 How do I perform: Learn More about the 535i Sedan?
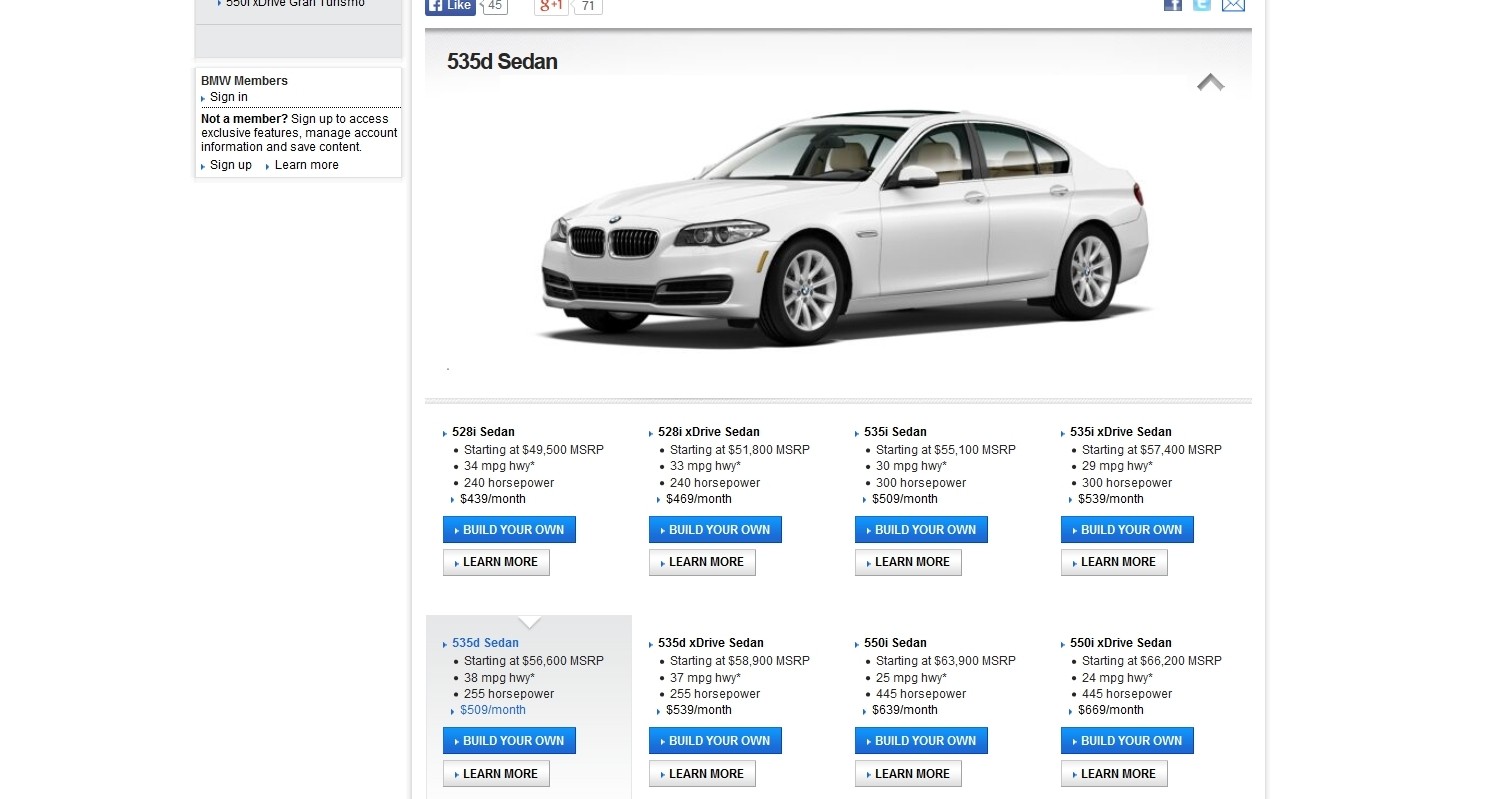[908, 562]
